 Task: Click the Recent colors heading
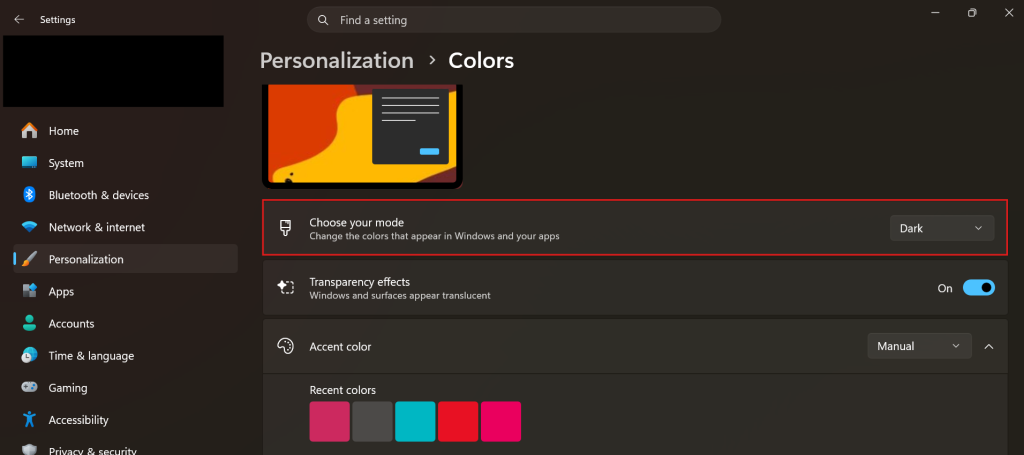pos(343,390)
